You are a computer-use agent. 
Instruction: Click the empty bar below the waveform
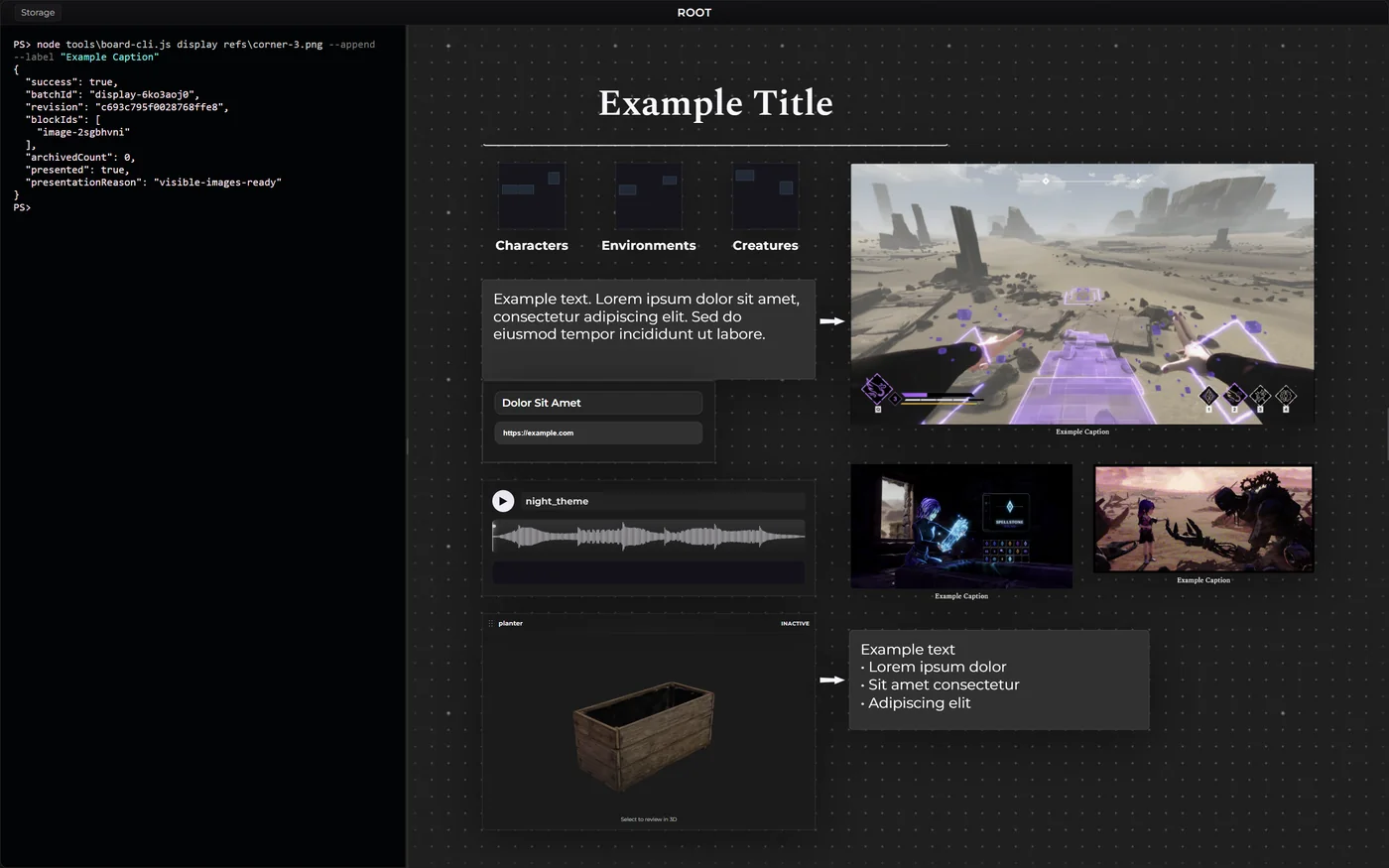pyautogui.click(x=649, y=572)
